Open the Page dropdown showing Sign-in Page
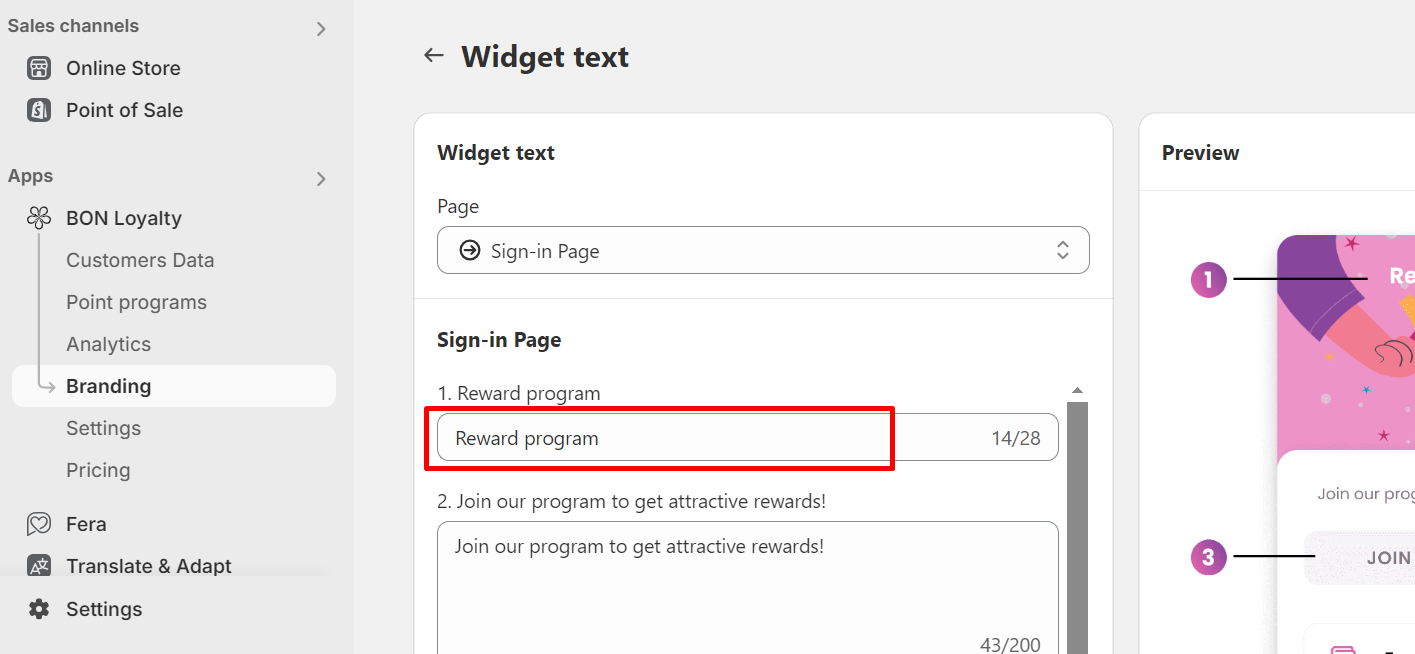 (x=762, y=251)
